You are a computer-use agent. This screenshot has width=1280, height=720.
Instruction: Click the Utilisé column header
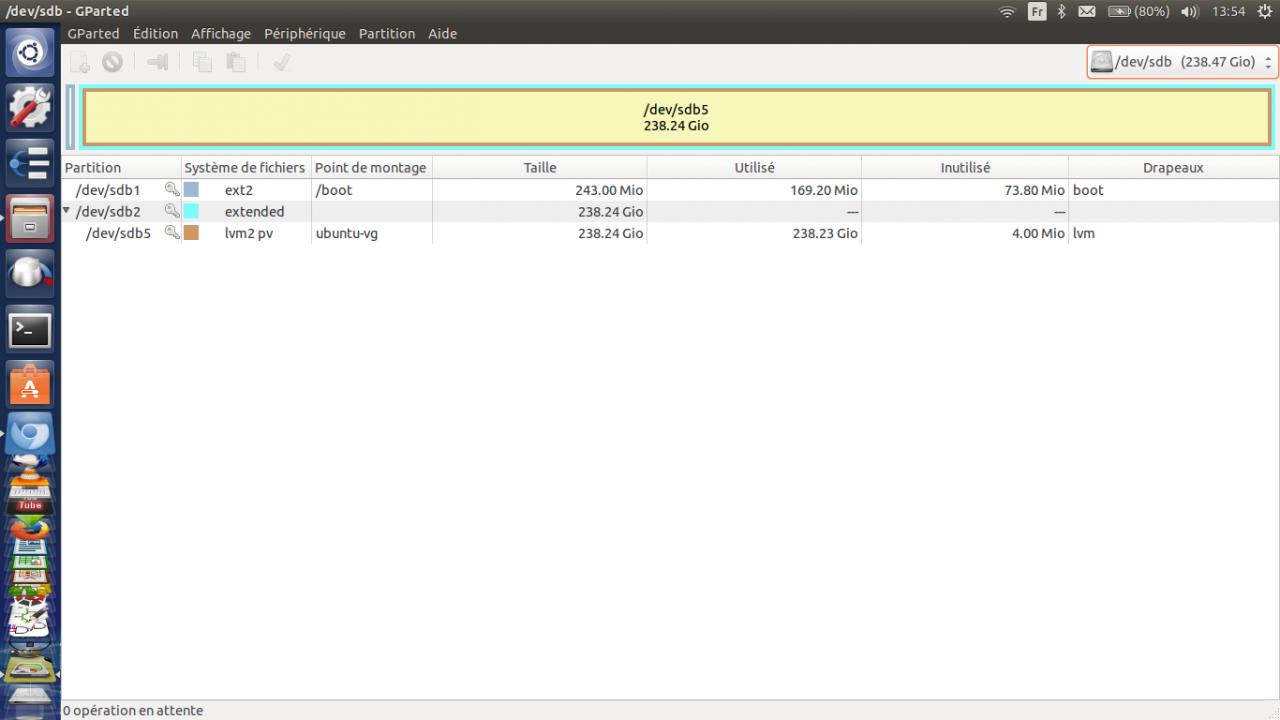click(x=754, y=167)
